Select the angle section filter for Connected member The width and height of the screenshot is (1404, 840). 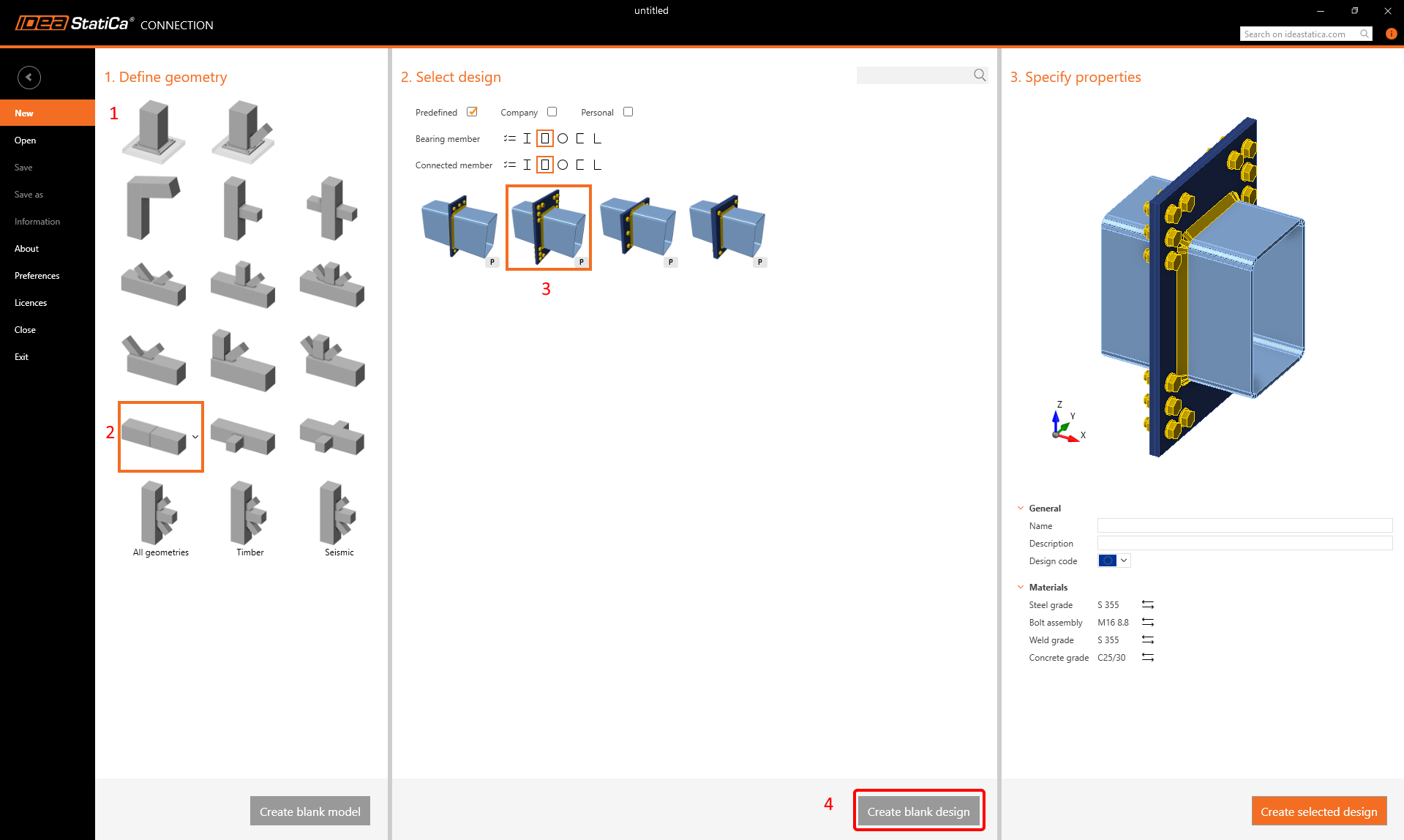(x=597, y=165)
